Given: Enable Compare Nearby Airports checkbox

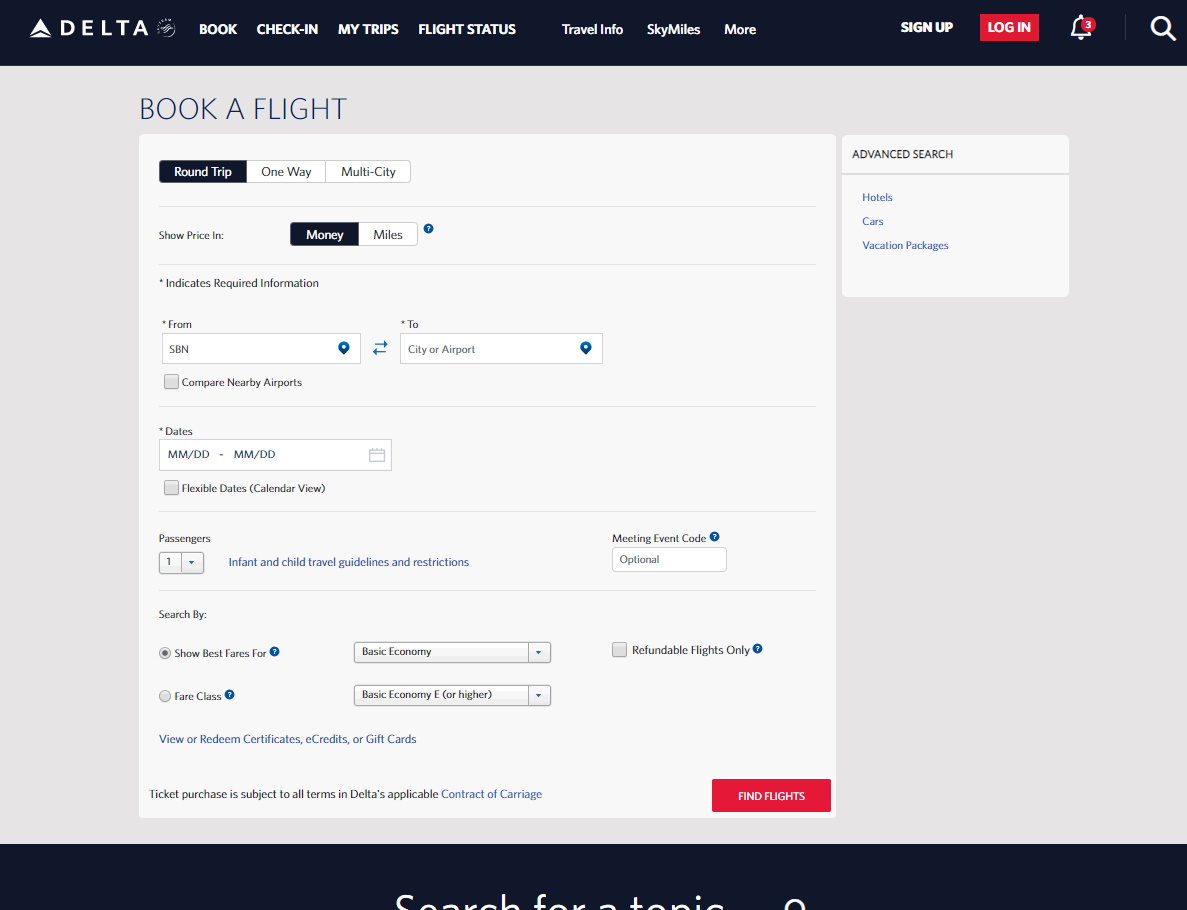Looking at the screenshot, I should pos(172,382).
